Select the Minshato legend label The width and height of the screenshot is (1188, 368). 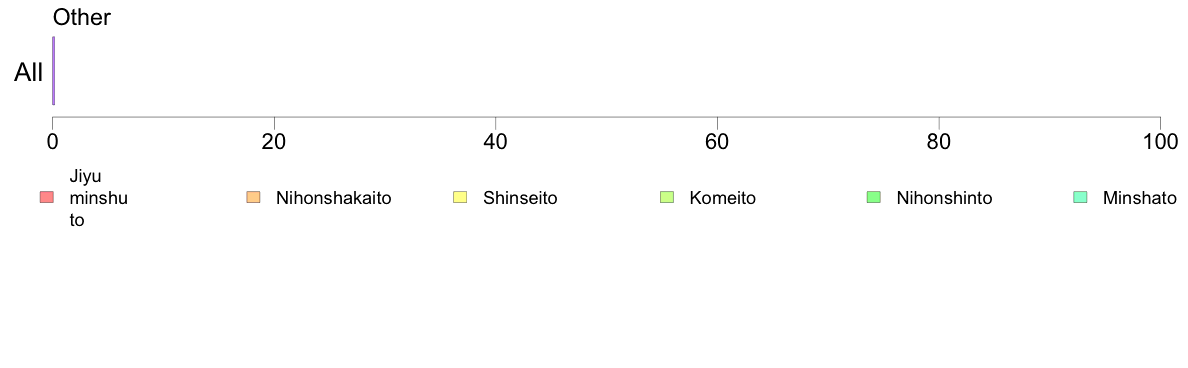click(x=1140, y=198)
